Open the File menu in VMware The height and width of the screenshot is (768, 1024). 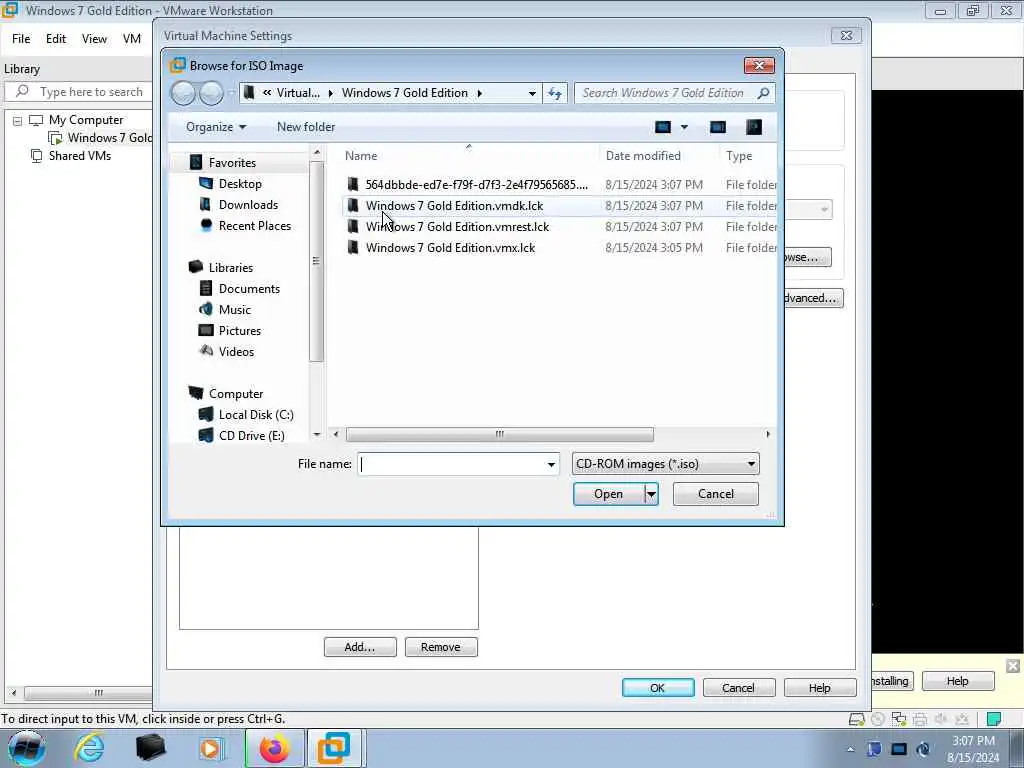pos(21,39)
